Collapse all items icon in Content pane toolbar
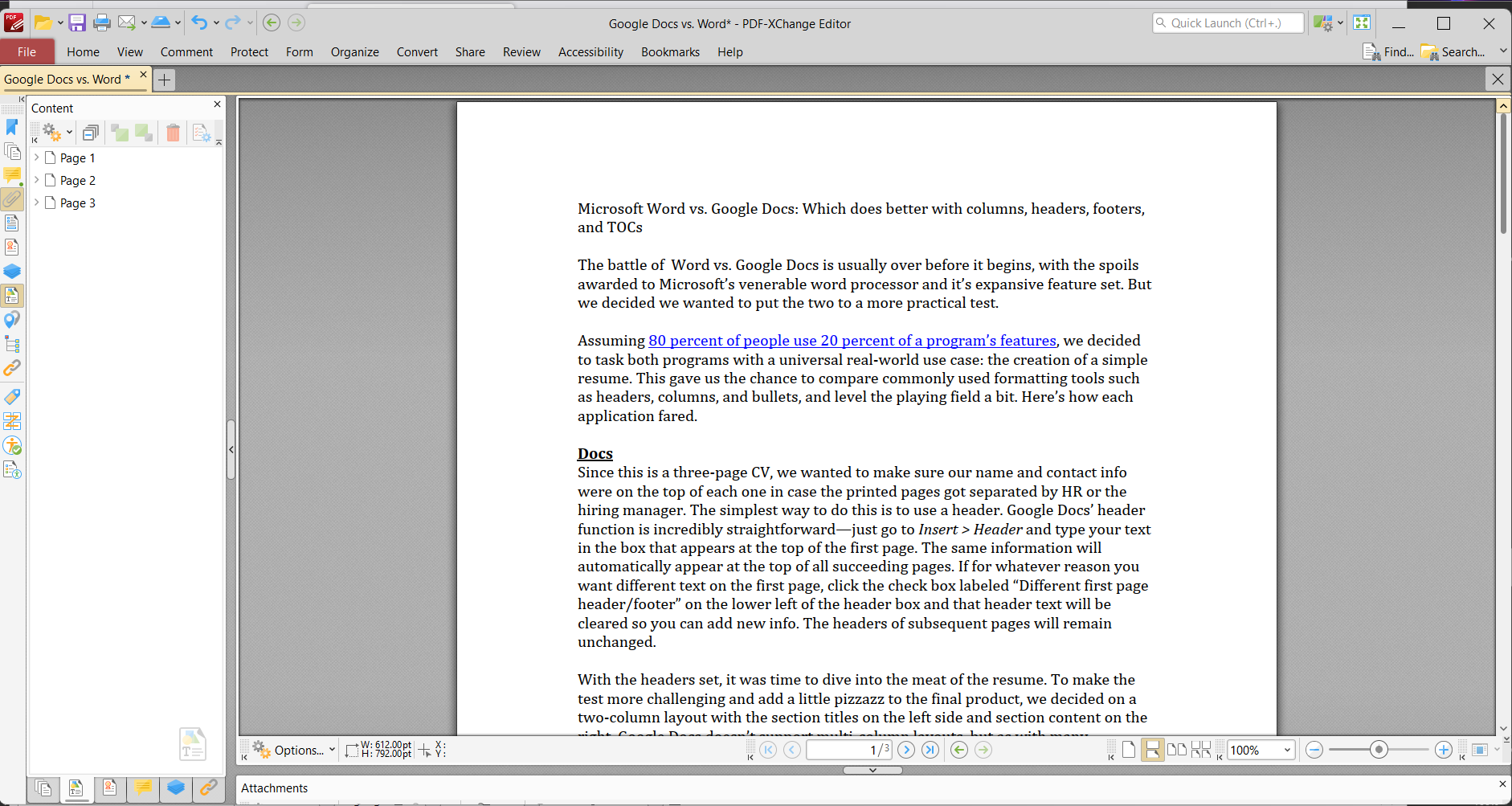 (91, 133)
